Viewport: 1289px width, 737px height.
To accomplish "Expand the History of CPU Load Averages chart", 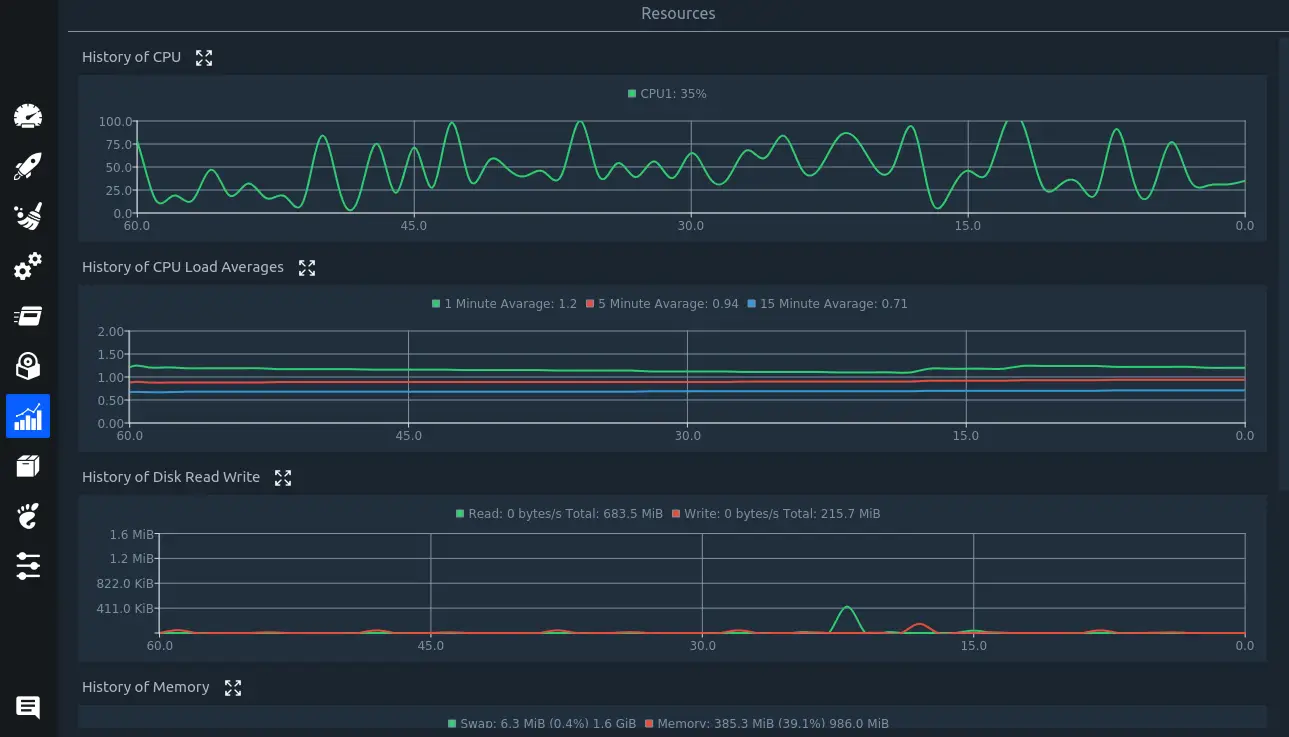I will (307, 268).
